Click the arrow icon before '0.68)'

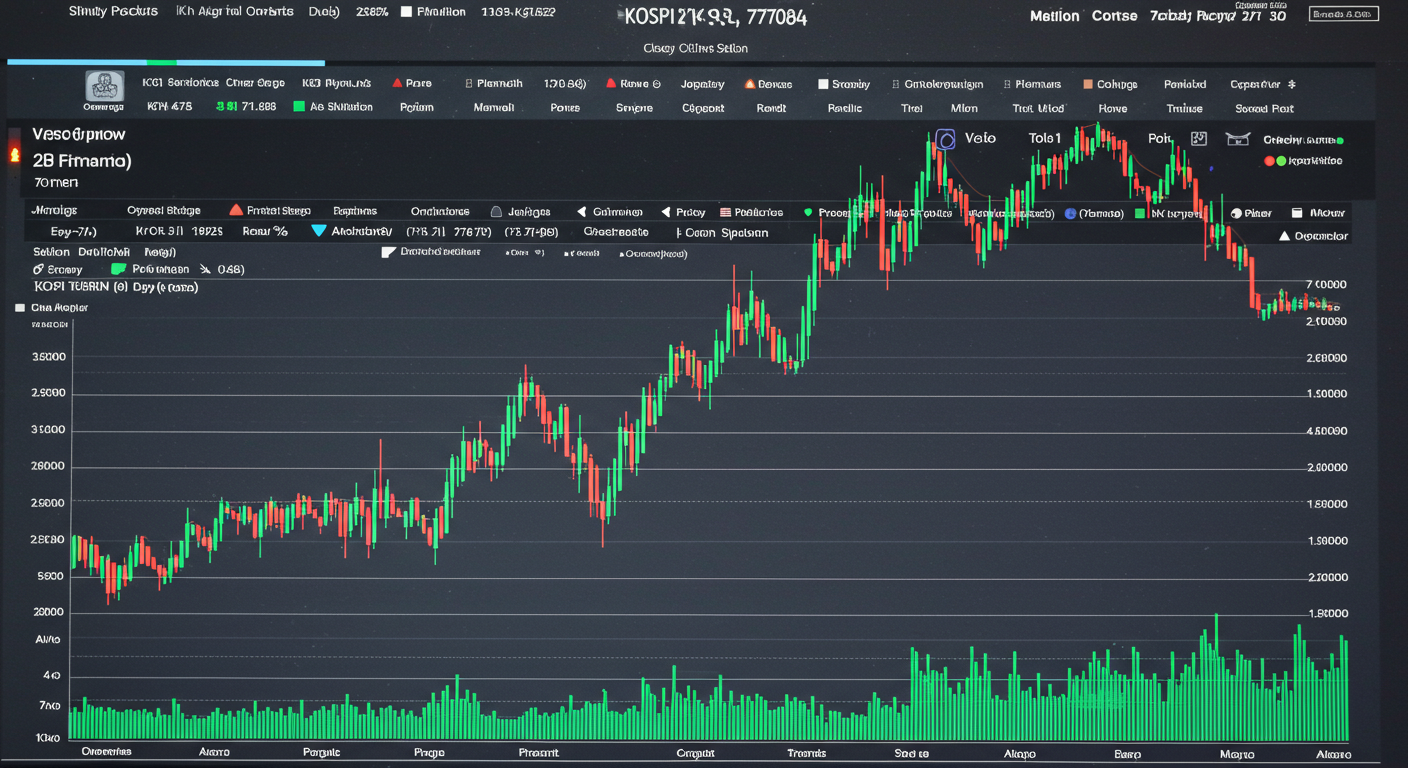point(205,269)
